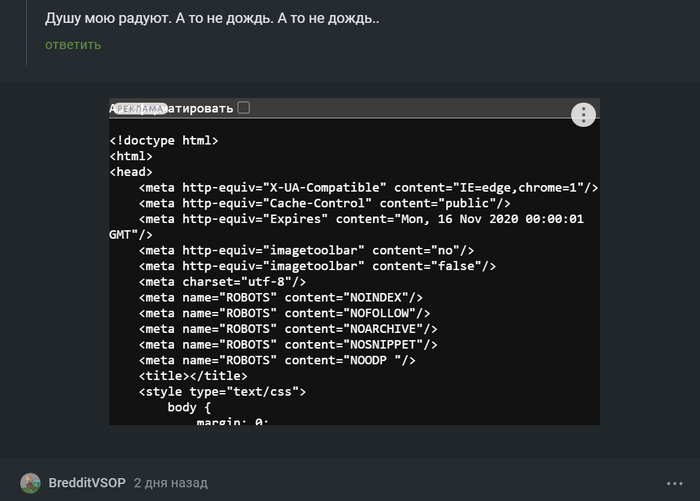Open the three-dot options menu on the ad
700x501 pixels.
click(x=583, y=114)
